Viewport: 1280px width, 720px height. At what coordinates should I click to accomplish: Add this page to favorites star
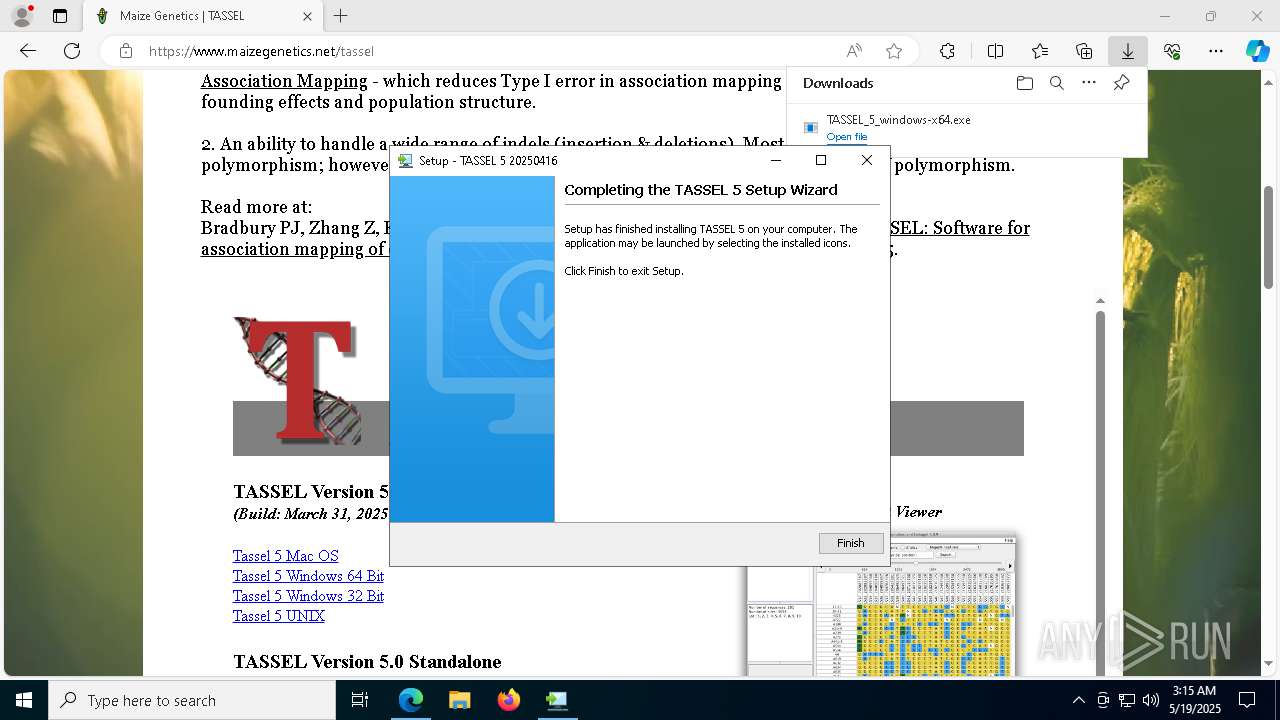(894, 51)
